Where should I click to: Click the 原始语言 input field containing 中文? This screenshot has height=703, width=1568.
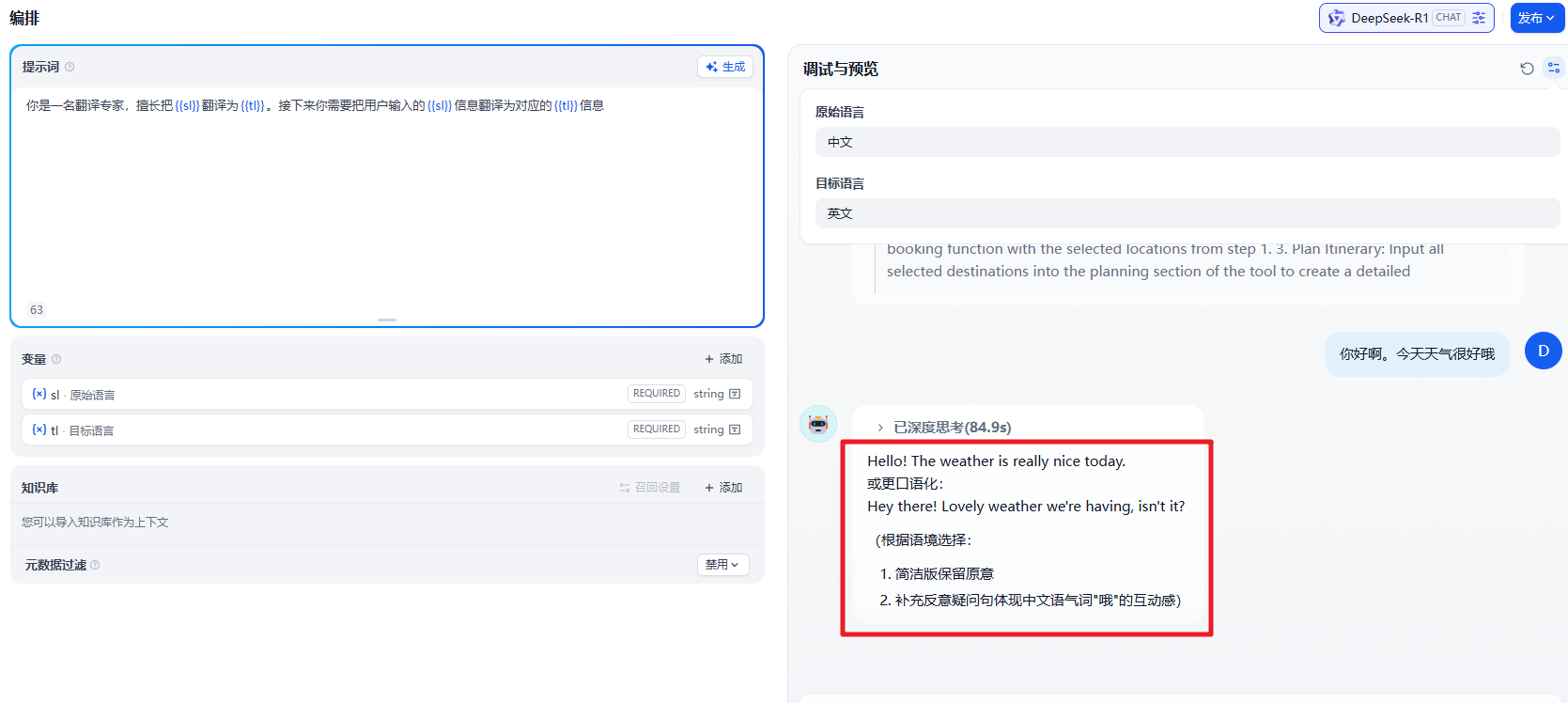pos(1187,143)
